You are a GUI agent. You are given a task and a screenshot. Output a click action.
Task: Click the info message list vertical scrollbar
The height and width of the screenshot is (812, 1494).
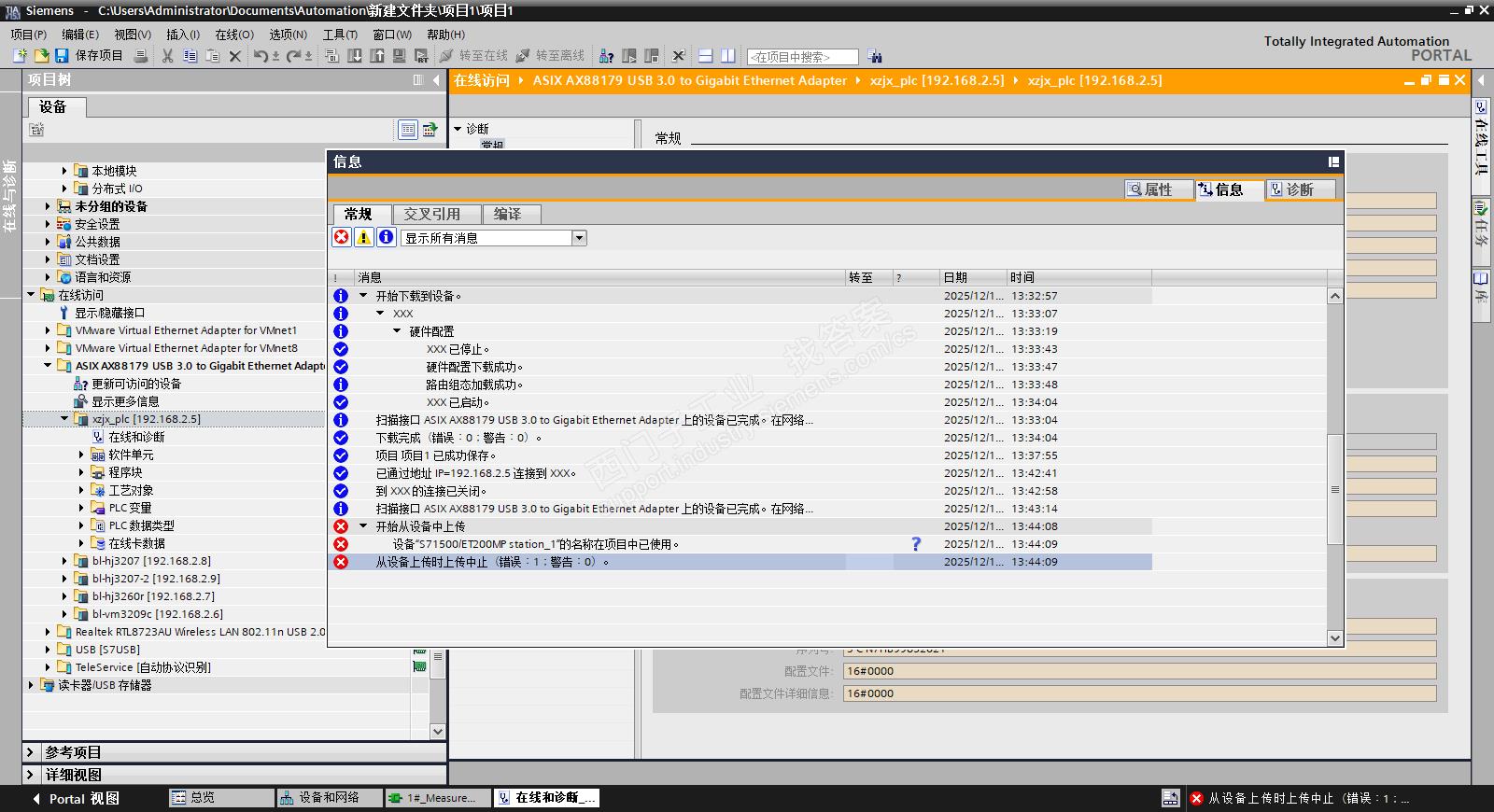[x=1334, y=489]
